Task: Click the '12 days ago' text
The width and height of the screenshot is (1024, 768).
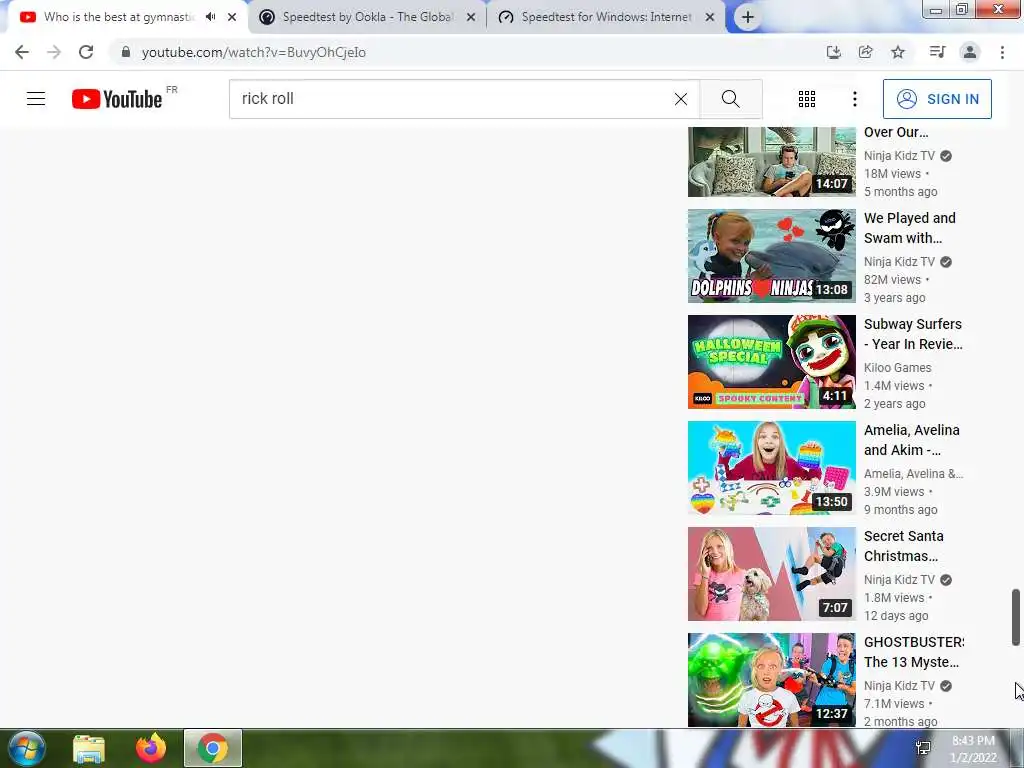Action: coord(896,615)
